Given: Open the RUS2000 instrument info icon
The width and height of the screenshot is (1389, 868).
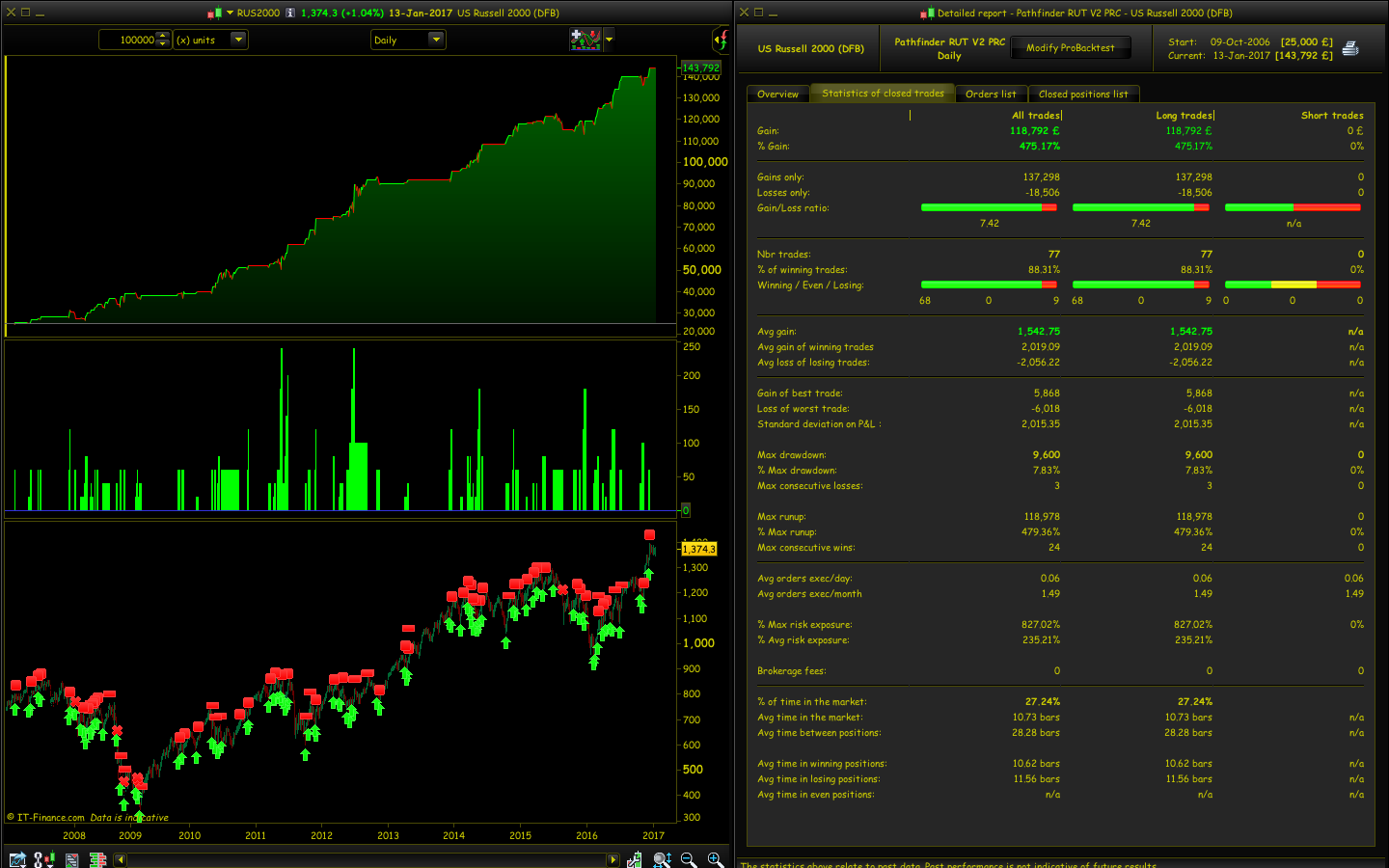Looking at the screenshot, I should point(290,13).
